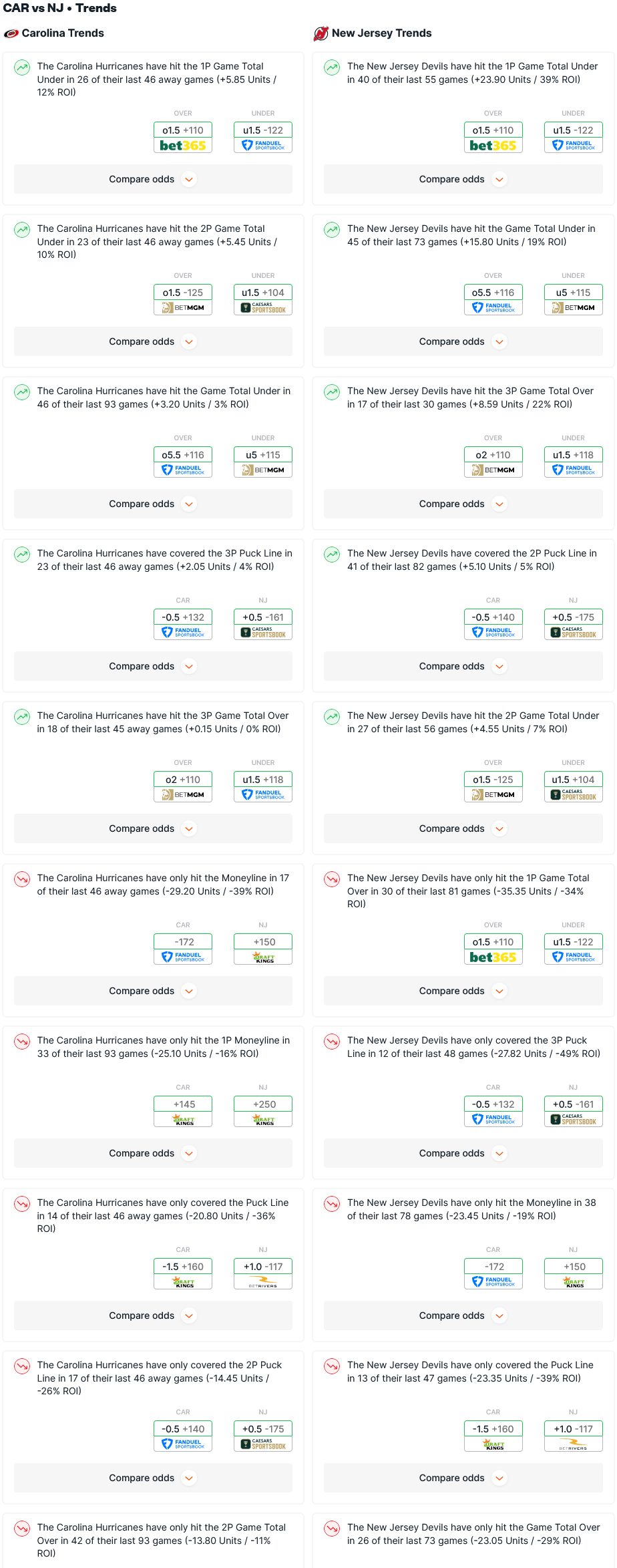The height and width of the screenshot is (1568, 617).
Task: Pick the NJ +150 moneyline odds in Carolina trends
Action: [263, 942]
